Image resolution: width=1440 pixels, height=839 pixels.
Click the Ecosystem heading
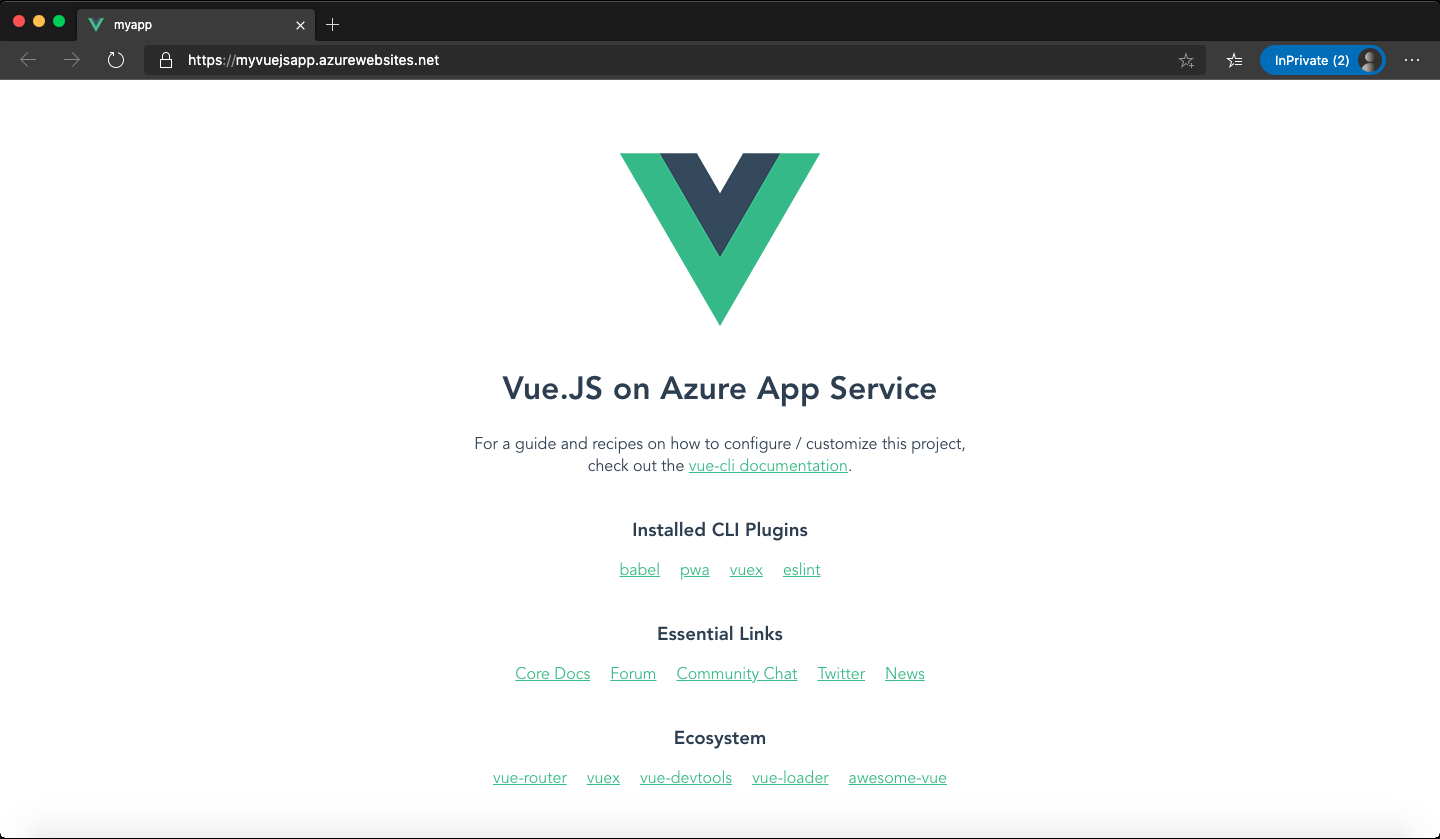(720, 738)
